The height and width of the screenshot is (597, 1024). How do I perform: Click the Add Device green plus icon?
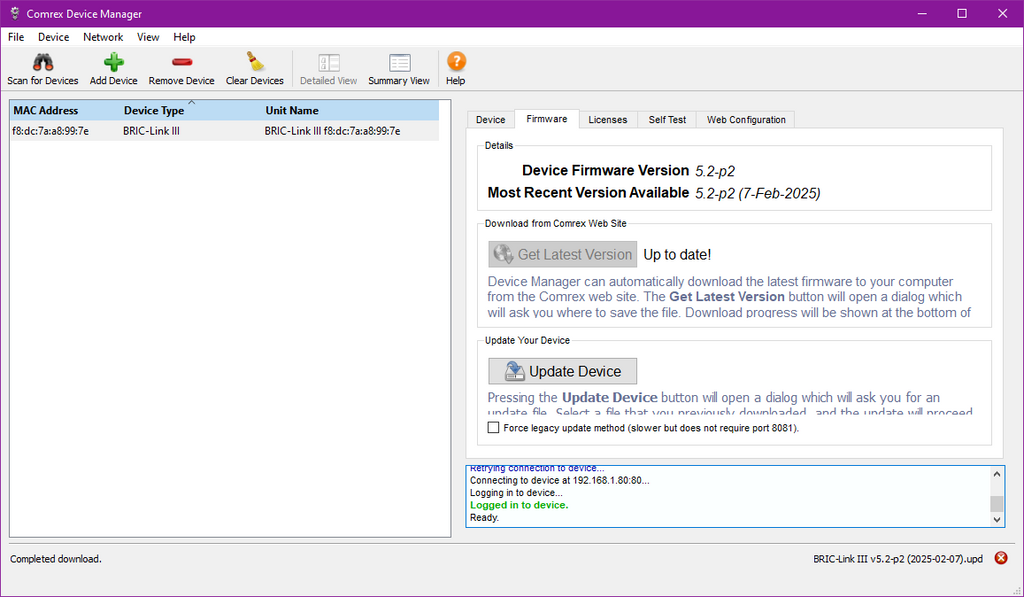click(x=113, y=63)
